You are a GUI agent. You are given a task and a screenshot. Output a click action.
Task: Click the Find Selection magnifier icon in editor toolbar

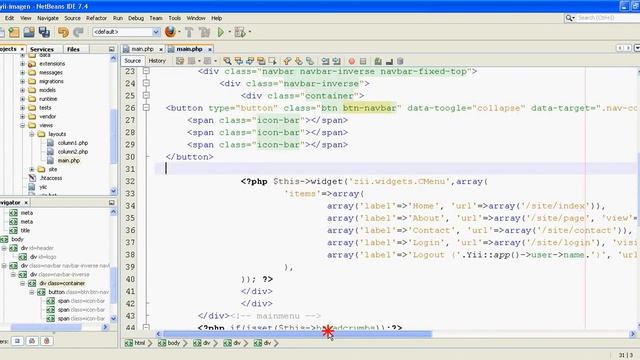point(227,61)
